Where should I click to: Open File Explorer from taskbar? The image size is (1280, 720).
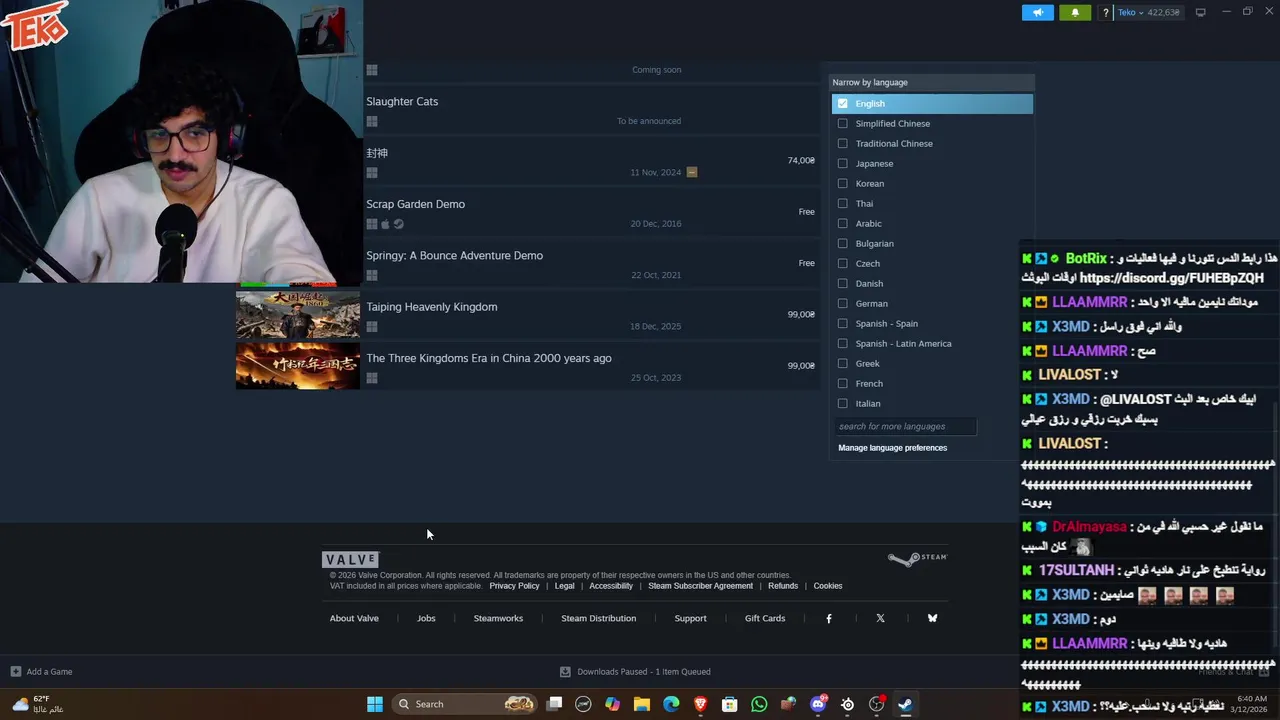pyautogui.click(x=642, y=704)
